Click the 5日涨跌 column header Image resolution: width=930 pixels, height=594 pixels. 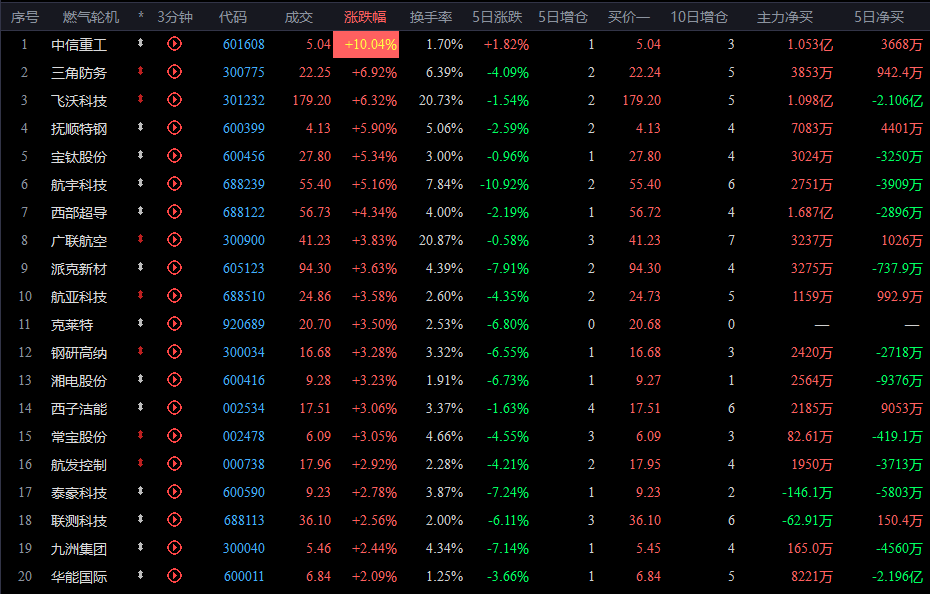point(497,17)
